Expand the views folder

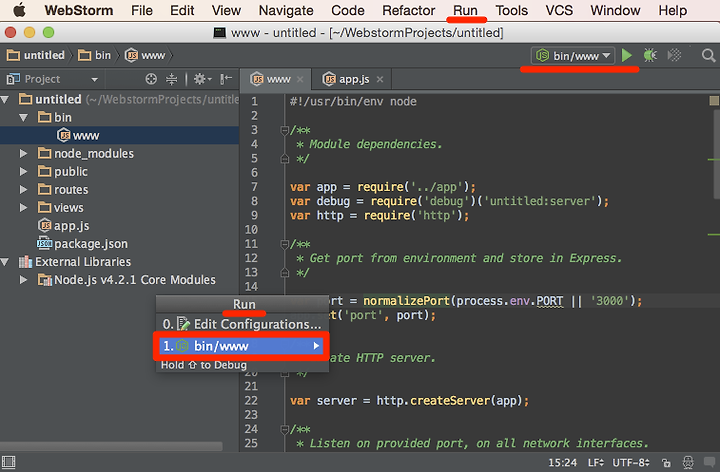pyautogui.click(x=23, y=208)
